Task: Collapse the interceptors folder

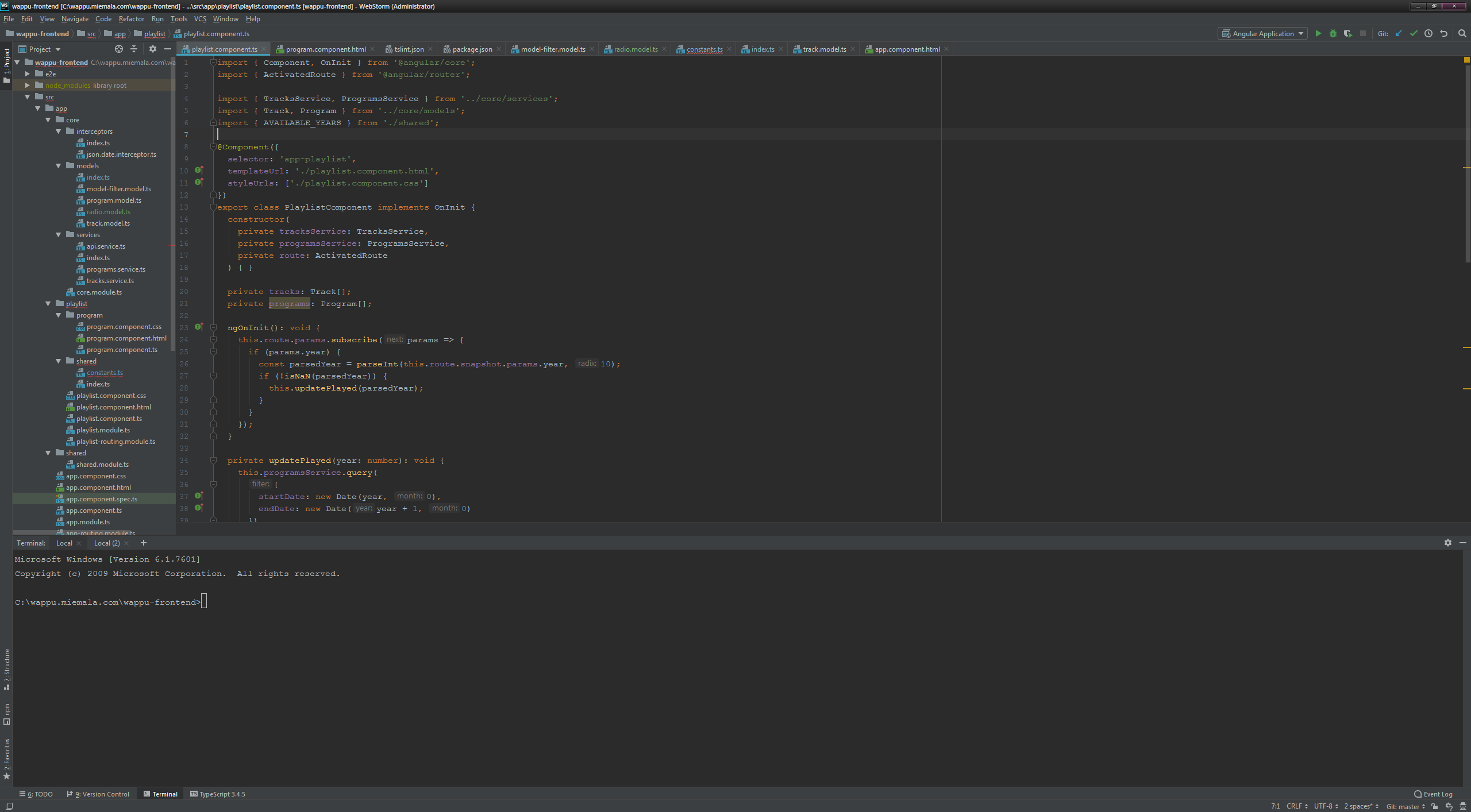Action: pyautogui.click(x=58, y=132)
